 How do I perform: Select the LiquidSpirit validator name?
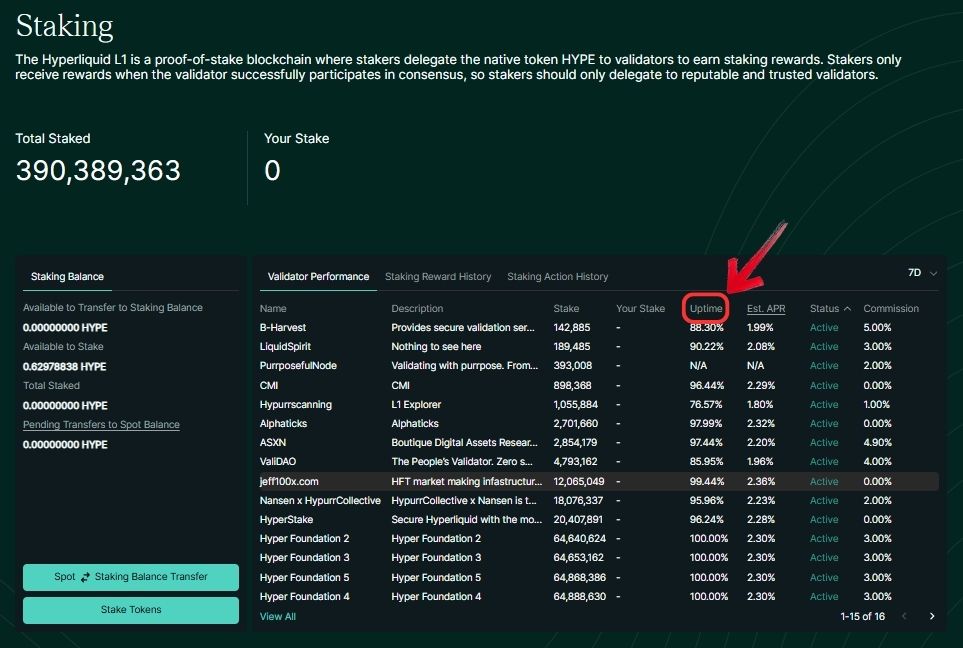286,346
